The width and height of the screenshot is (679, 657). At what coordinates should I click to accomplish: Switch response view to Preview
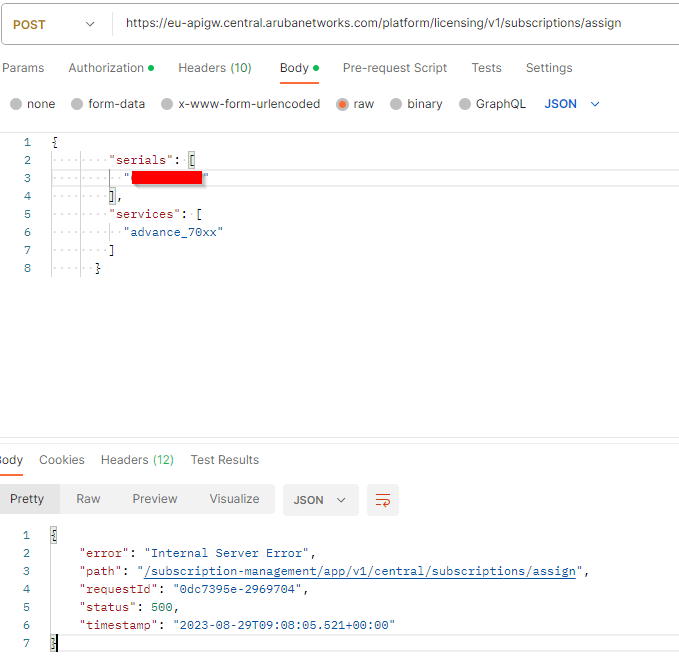(155, 499)
